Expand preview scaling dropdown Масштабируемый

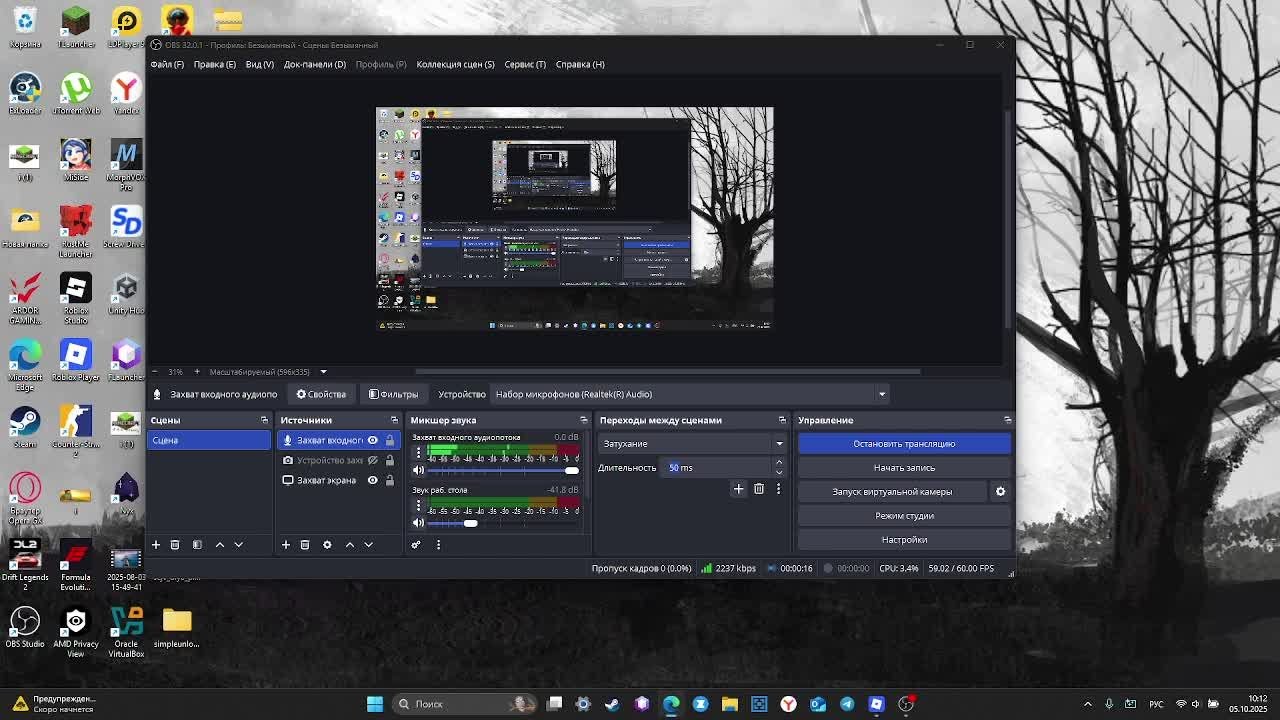(x=323, y=372)
